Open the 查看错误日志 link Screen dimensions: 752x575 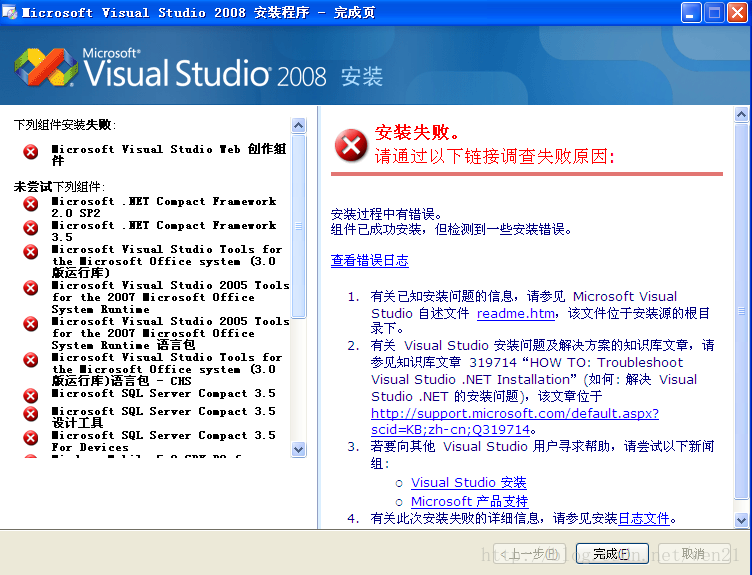[370, 260]
